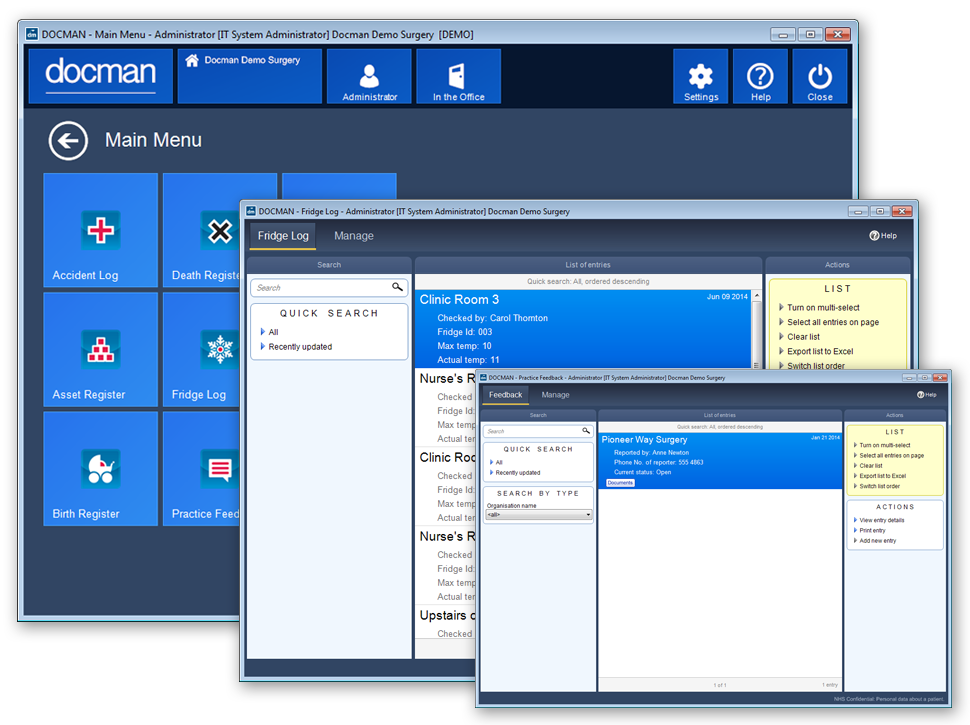Maximize the Fridge Log window
Viewport: 970px width, 725px height.
(880, 211)
